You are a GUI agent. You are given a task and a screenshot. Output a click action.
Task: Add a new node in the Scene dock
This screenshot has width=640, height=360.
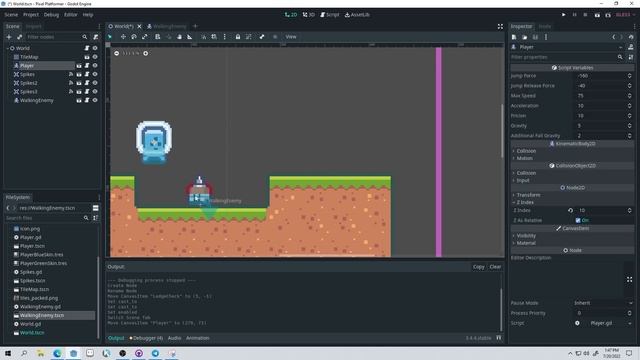tap(9, 37)
